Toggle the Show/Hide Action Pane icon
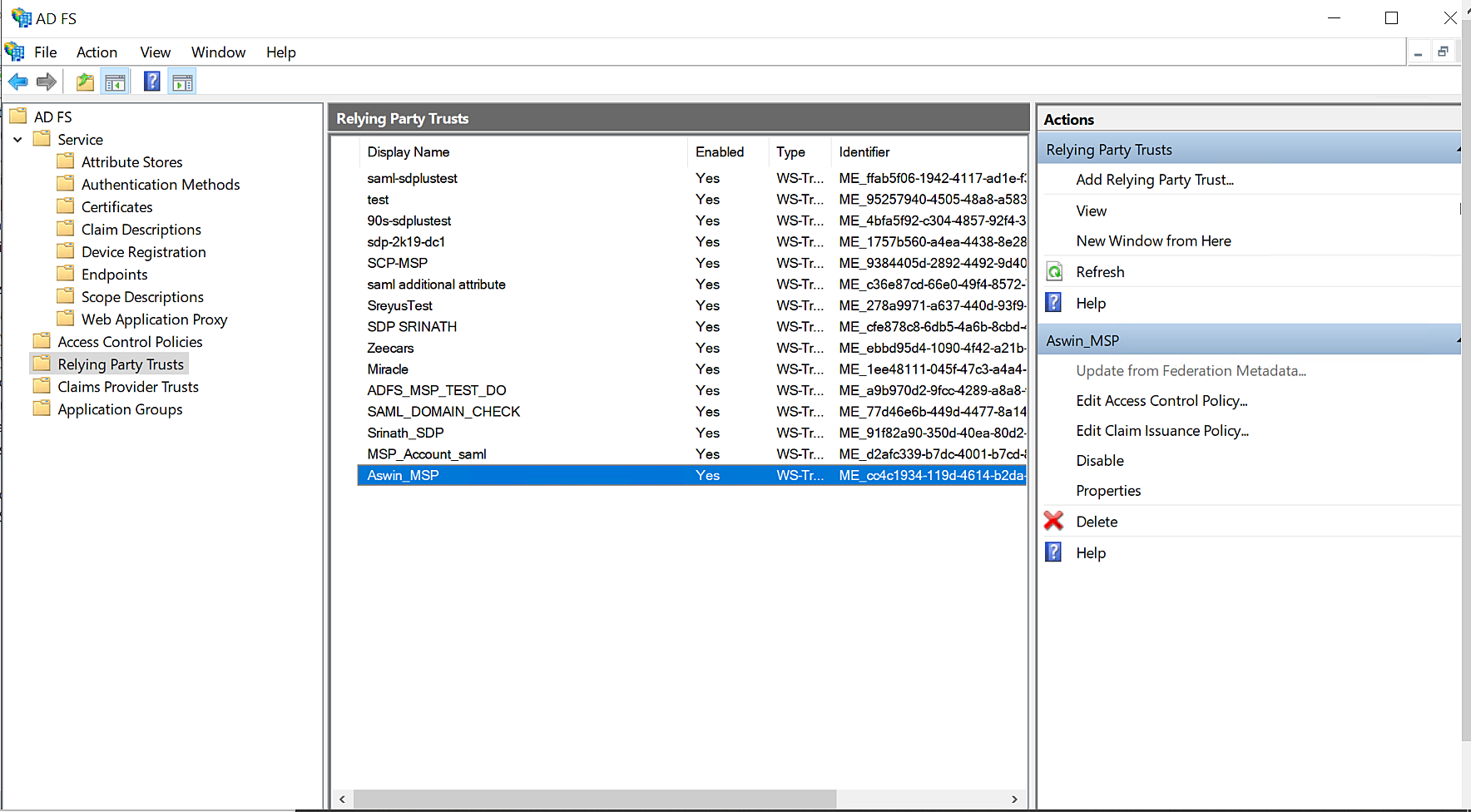The height and width of the screenshot is (812, 1471). (182, 82)
